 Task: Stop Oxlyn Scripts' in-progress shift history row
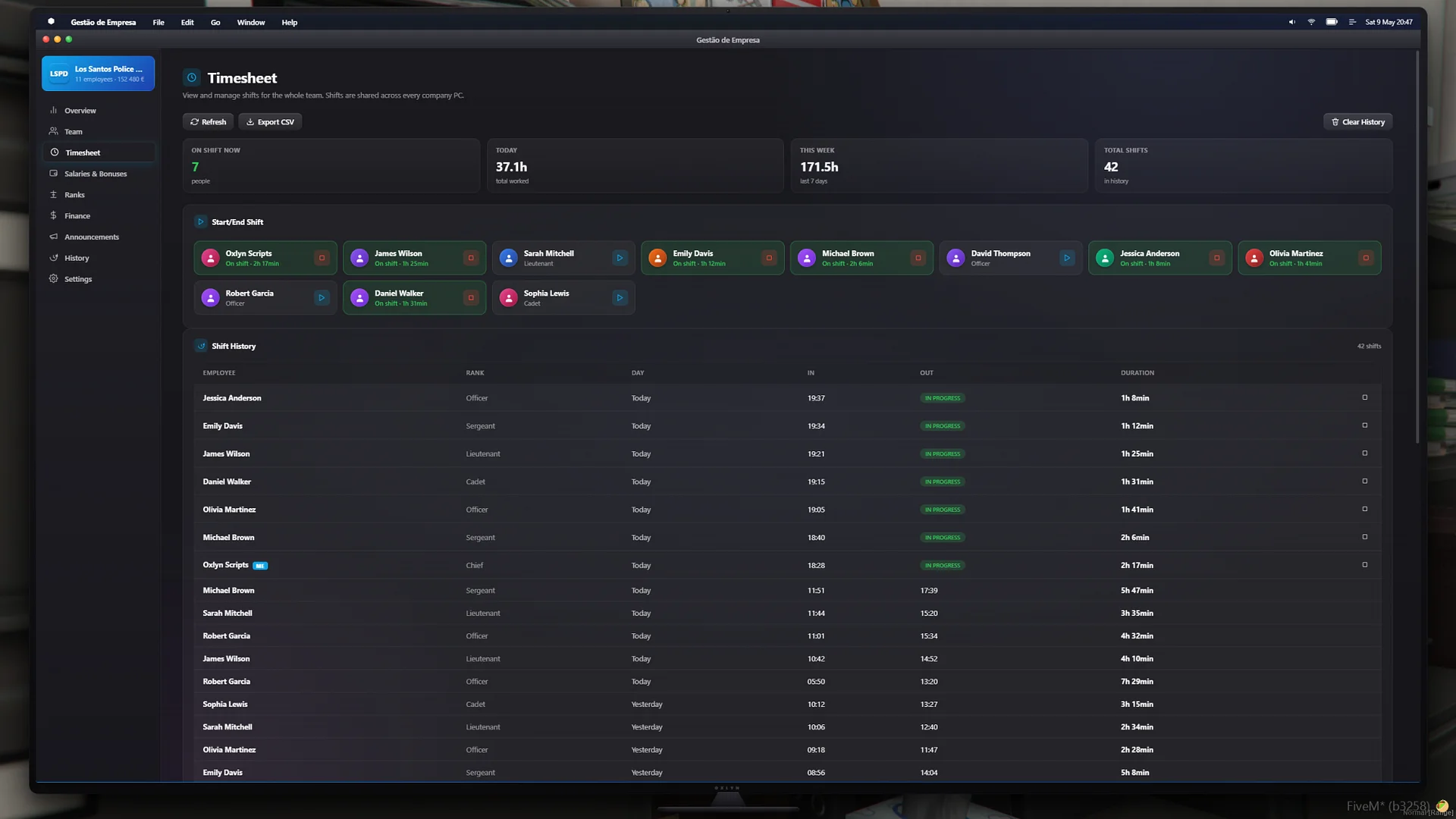point(1365,565)
